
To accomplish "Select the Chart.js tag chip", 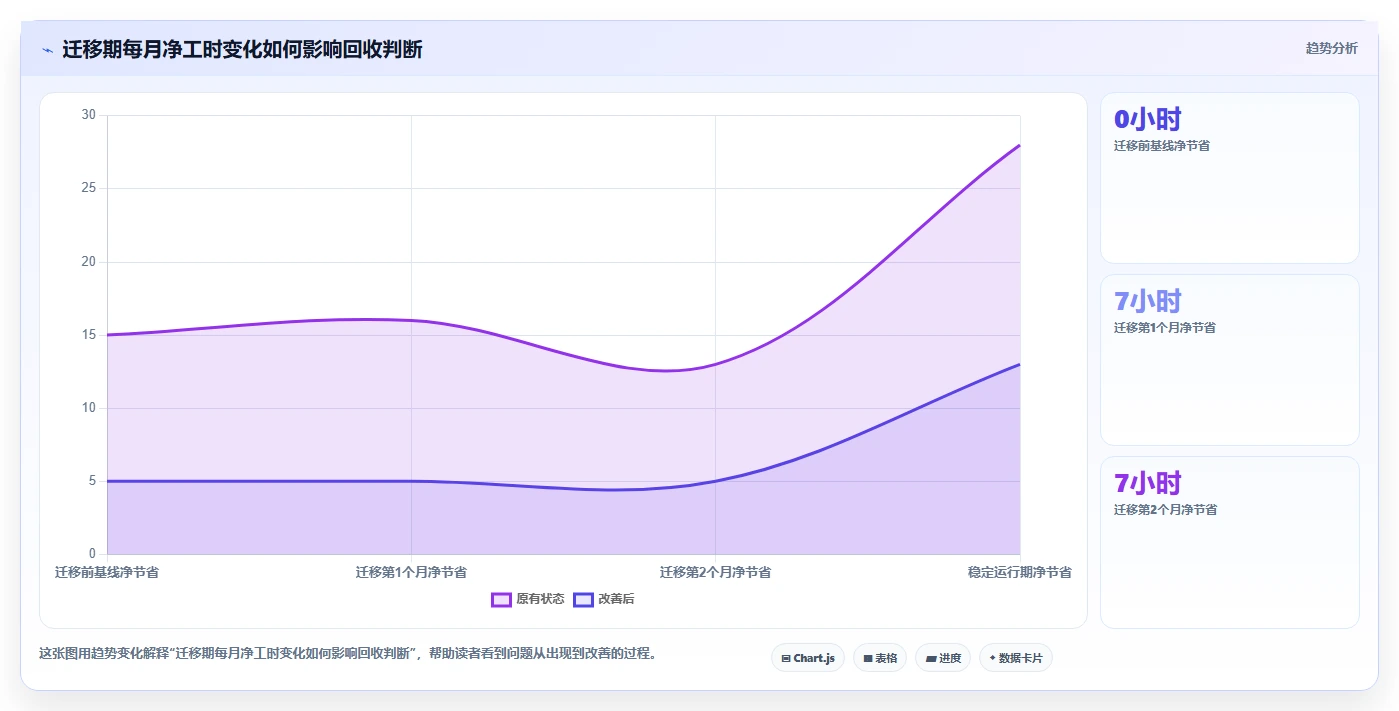I will click(808, 658).
